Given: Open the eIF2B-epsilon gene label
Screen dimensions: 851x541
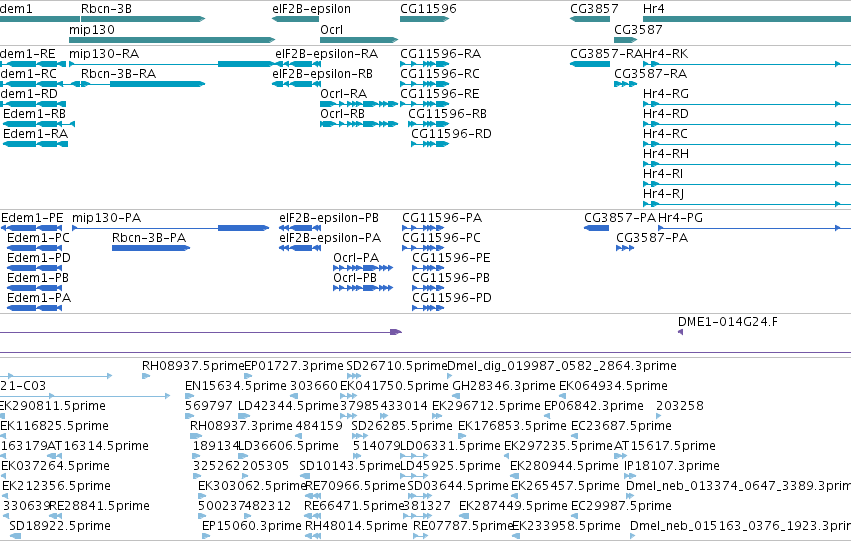Looking at the screenshot, I should pyautogui.click(x=312, y=9).
